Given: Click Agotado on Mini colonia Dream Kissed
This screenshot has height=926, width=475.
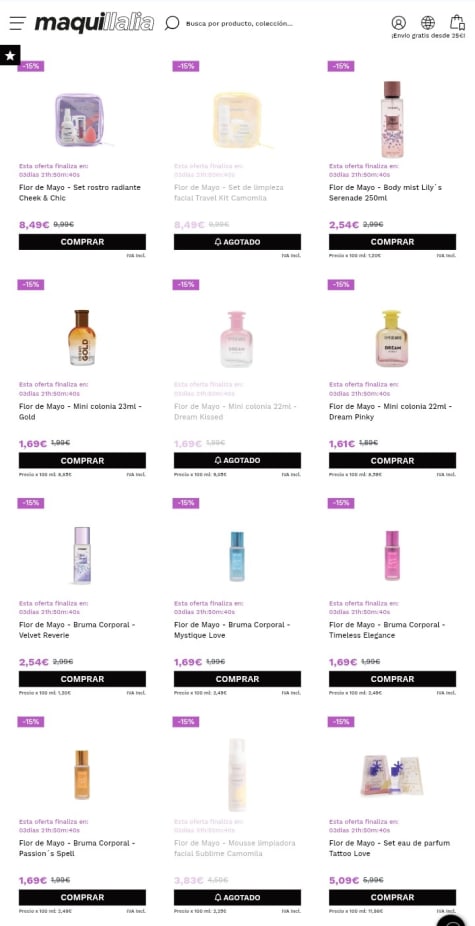Looking at the screenshot, I should [x=237, y=460].
